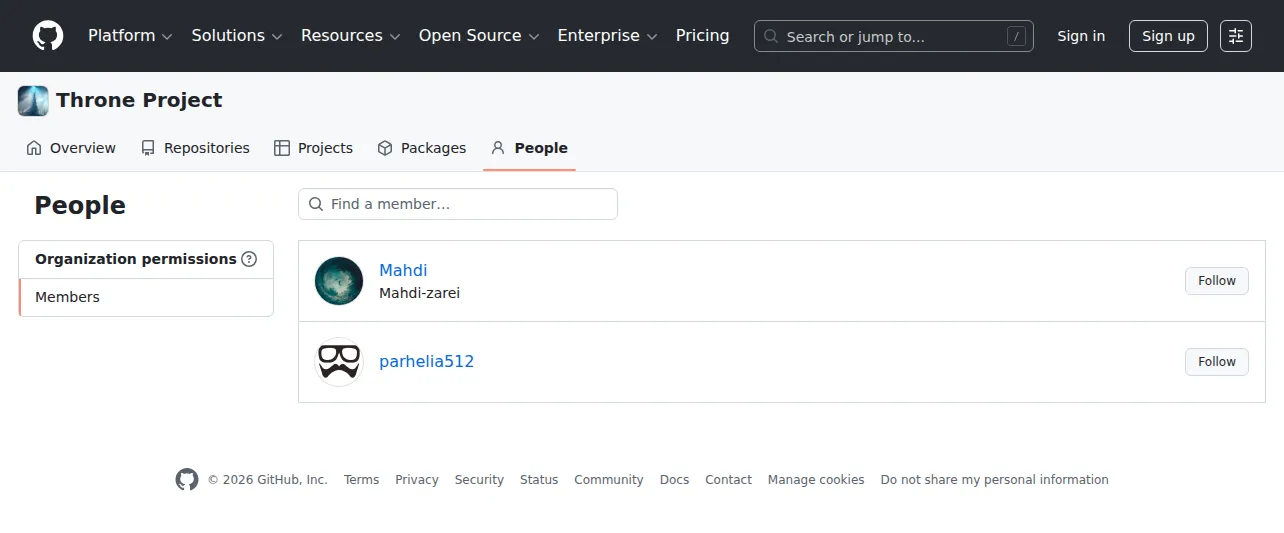
Task: Select Members in the sidebar
Action: pos(146,297)
